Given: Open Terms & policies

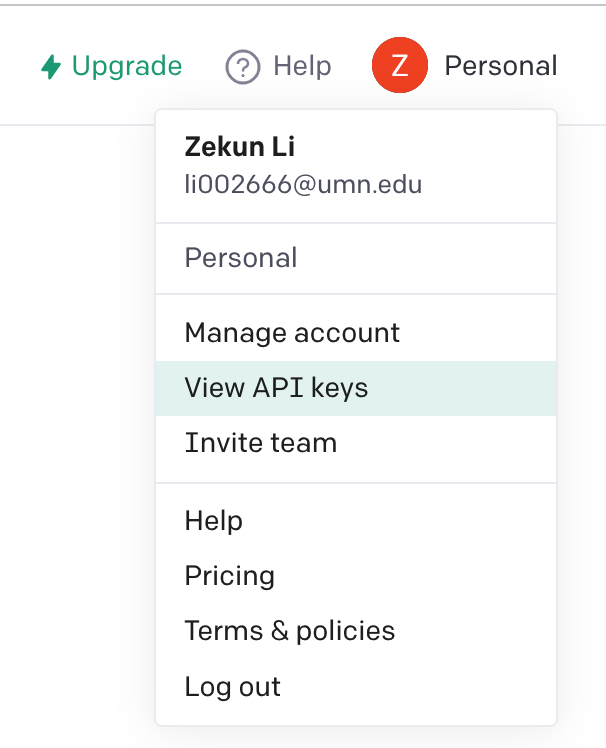Looking at the screenshot, I should [289, 631].
